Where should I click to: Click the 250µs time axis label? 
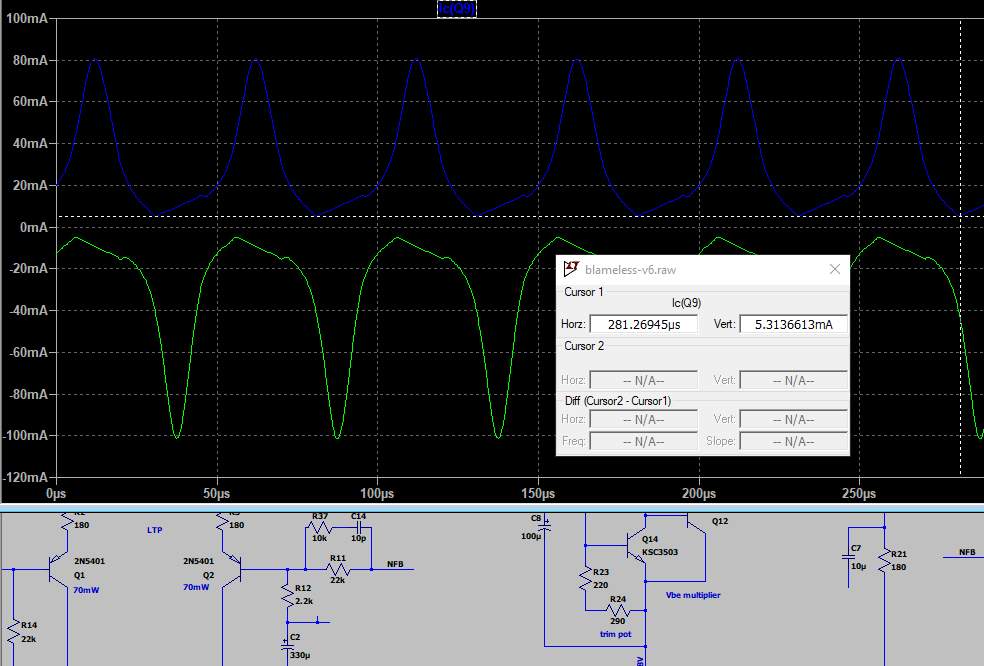point(859,493)
